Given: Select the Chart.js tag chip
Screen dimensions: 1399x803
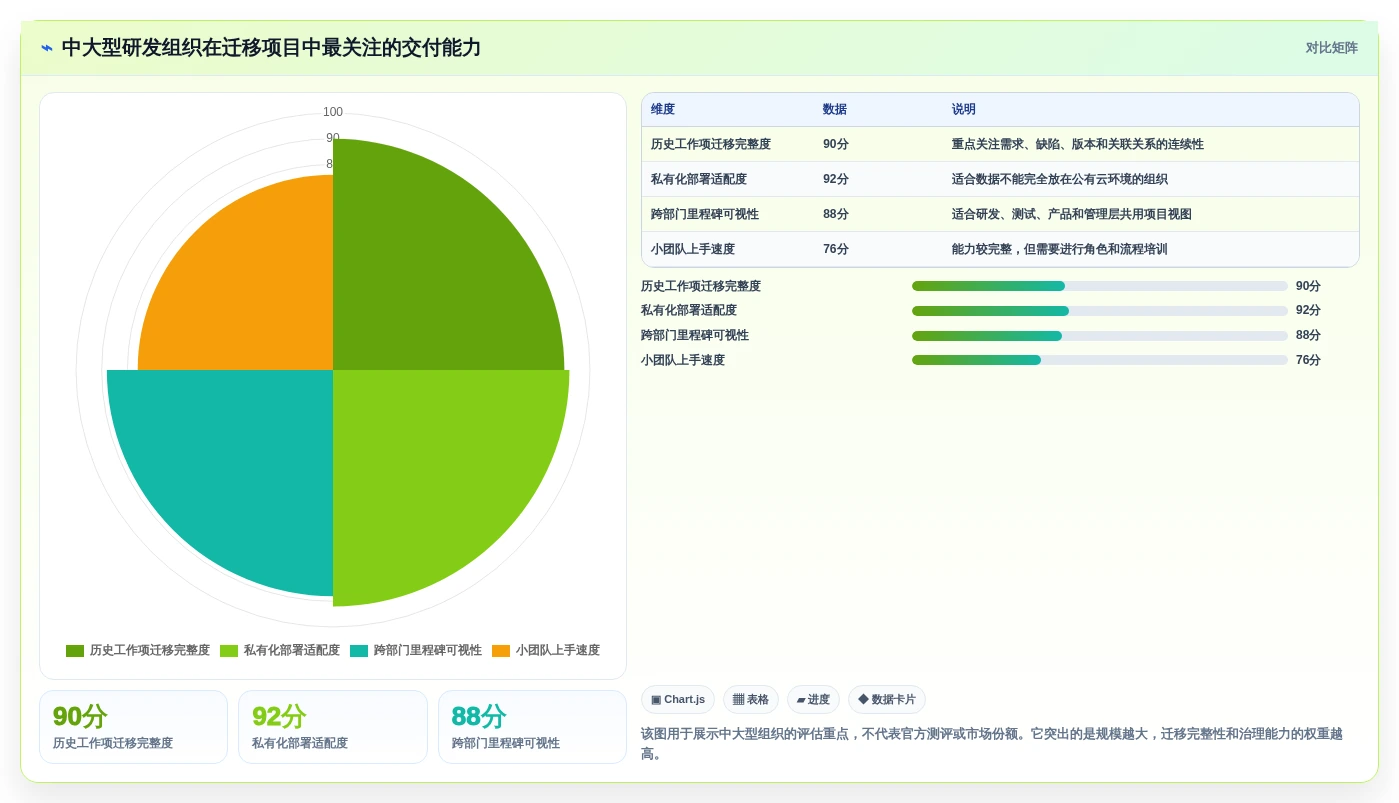Looking at the screenshot, I should pyautogui.click(x=678, y=700).
